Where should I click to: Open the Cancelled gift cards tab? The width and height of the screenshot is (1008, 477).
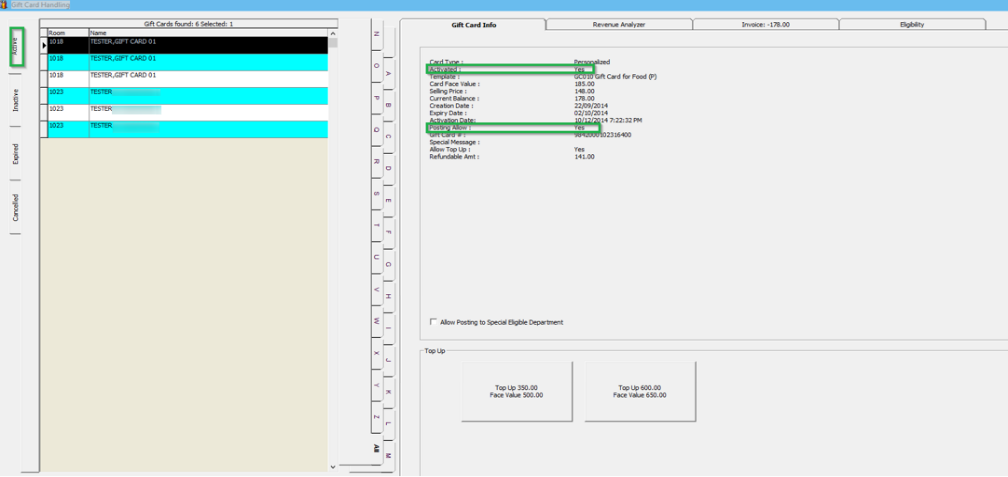pyautogui.click(x=16, y=207)
